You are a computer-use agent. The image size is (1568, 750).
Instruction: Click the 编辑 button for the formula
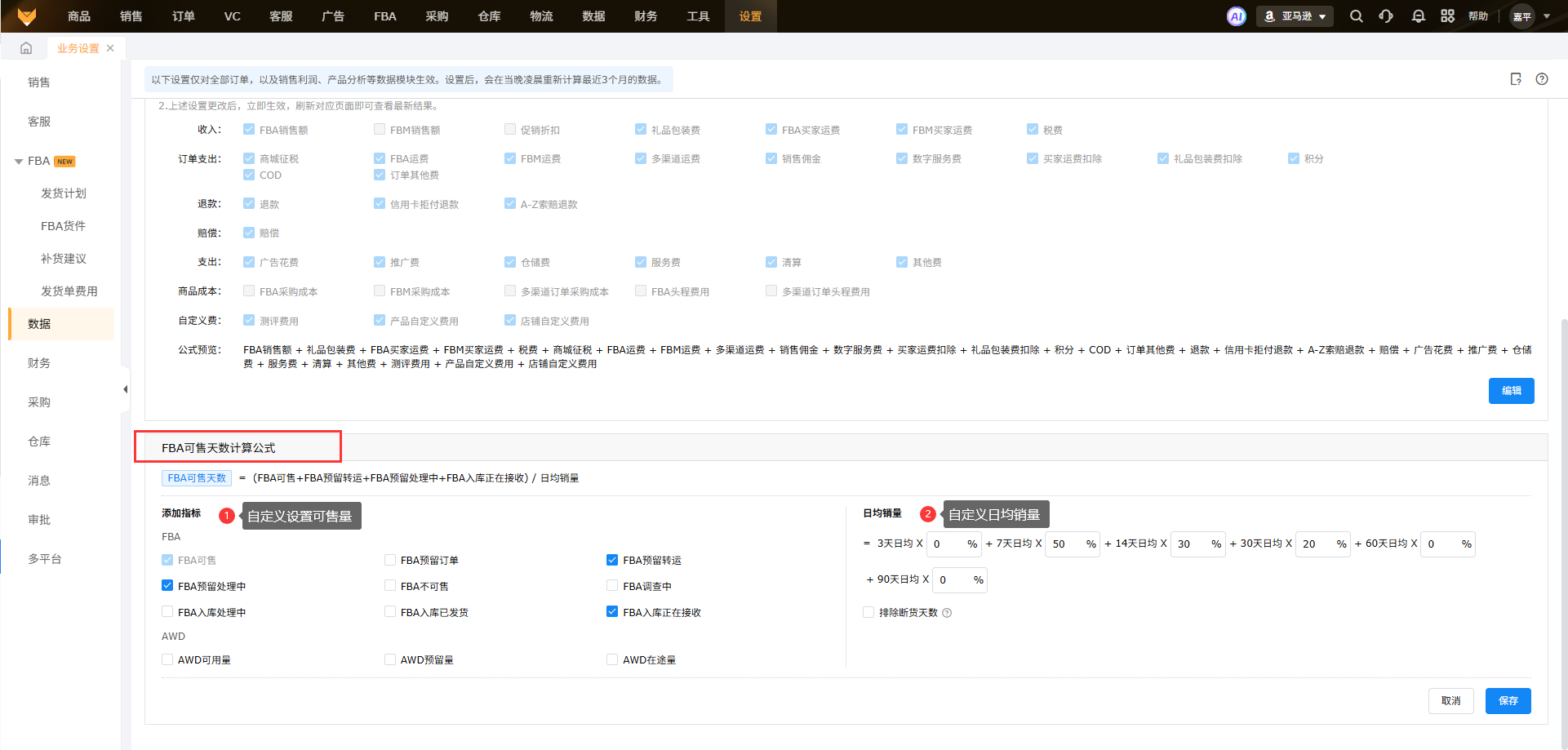pyautogui.click(x=1512, y=391)
